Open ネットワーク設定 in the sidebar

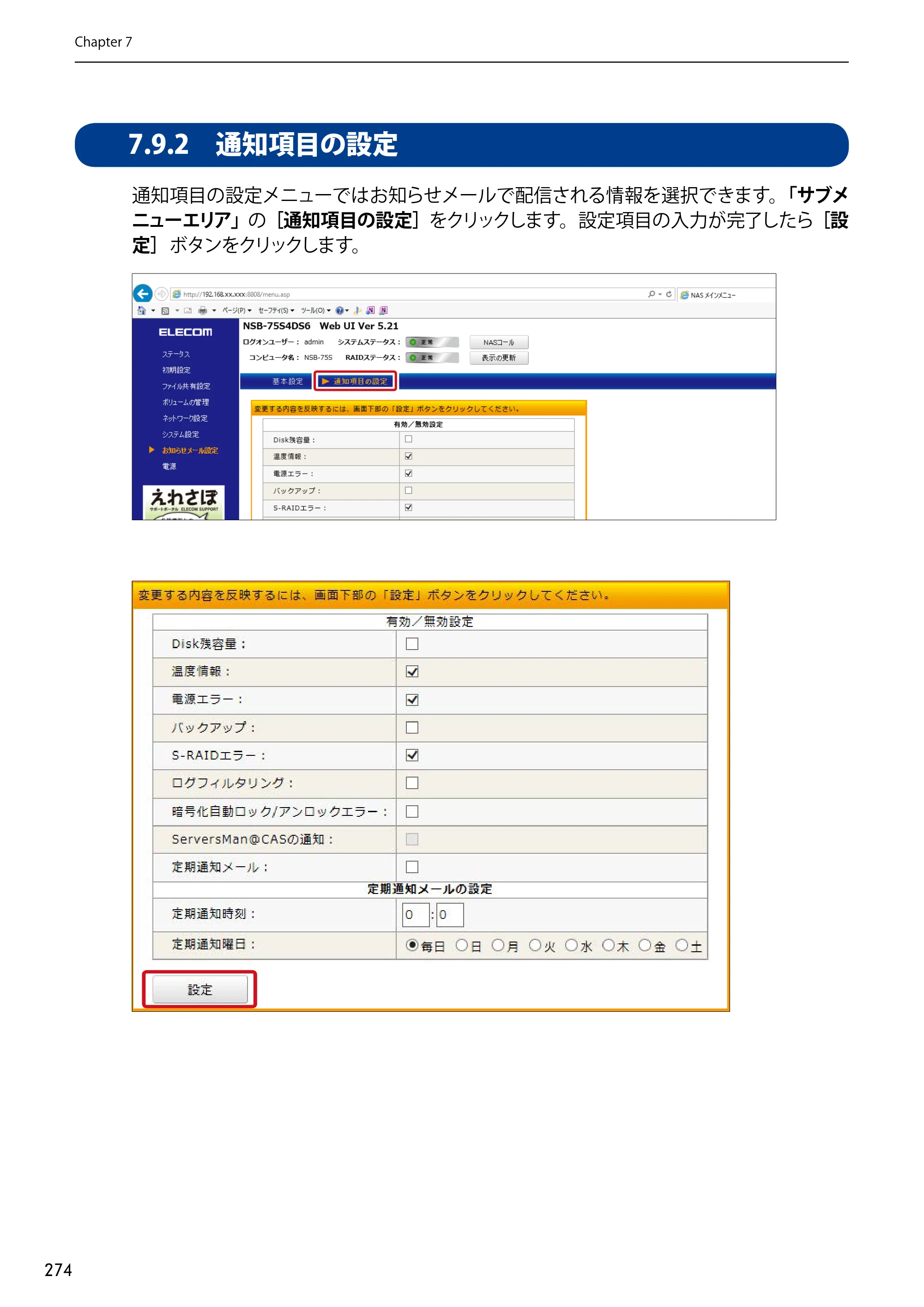click(x=185, y=418)
